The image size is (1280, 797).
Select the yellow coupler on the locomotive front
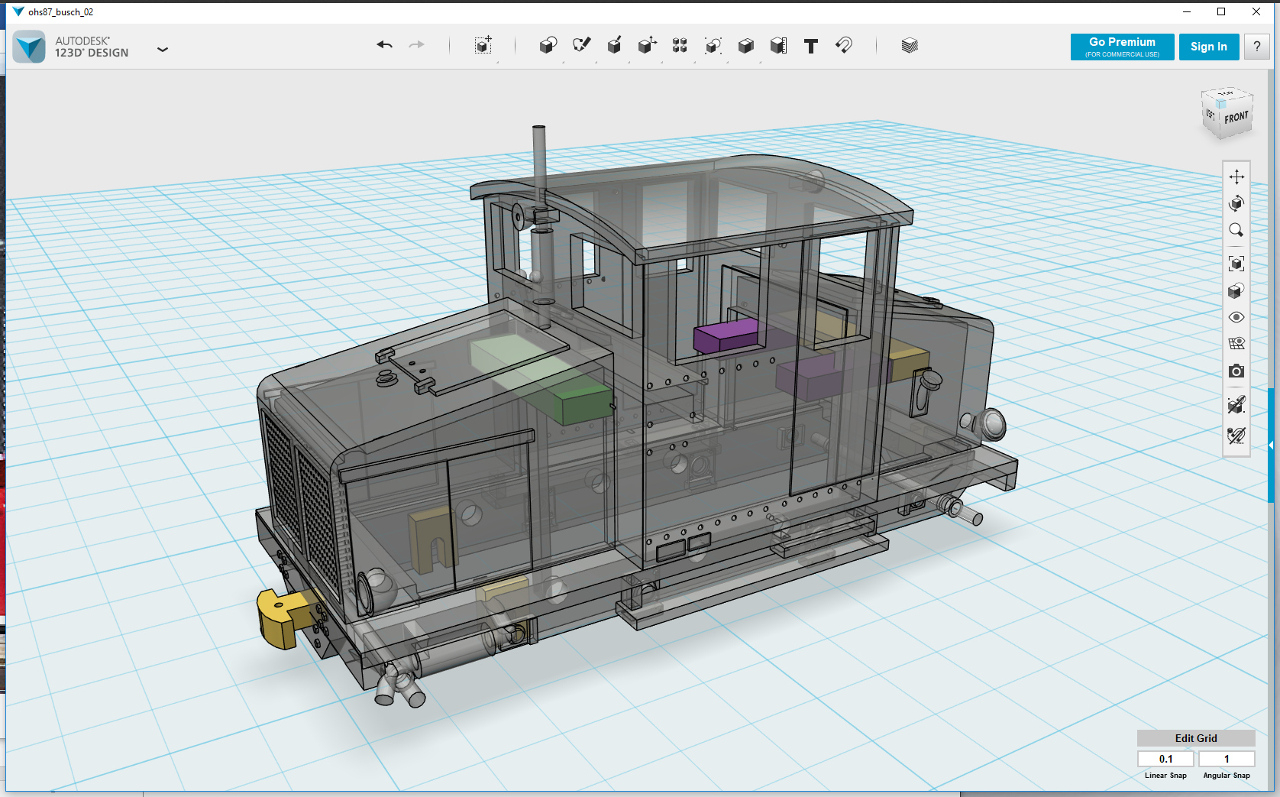[282, 617]
